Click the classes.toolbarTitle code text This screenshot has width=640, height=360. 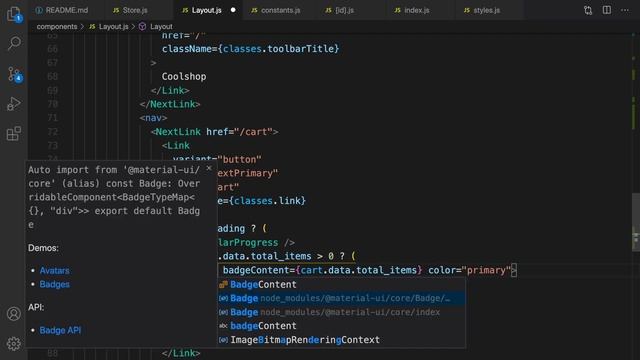(x=279, y=49)
